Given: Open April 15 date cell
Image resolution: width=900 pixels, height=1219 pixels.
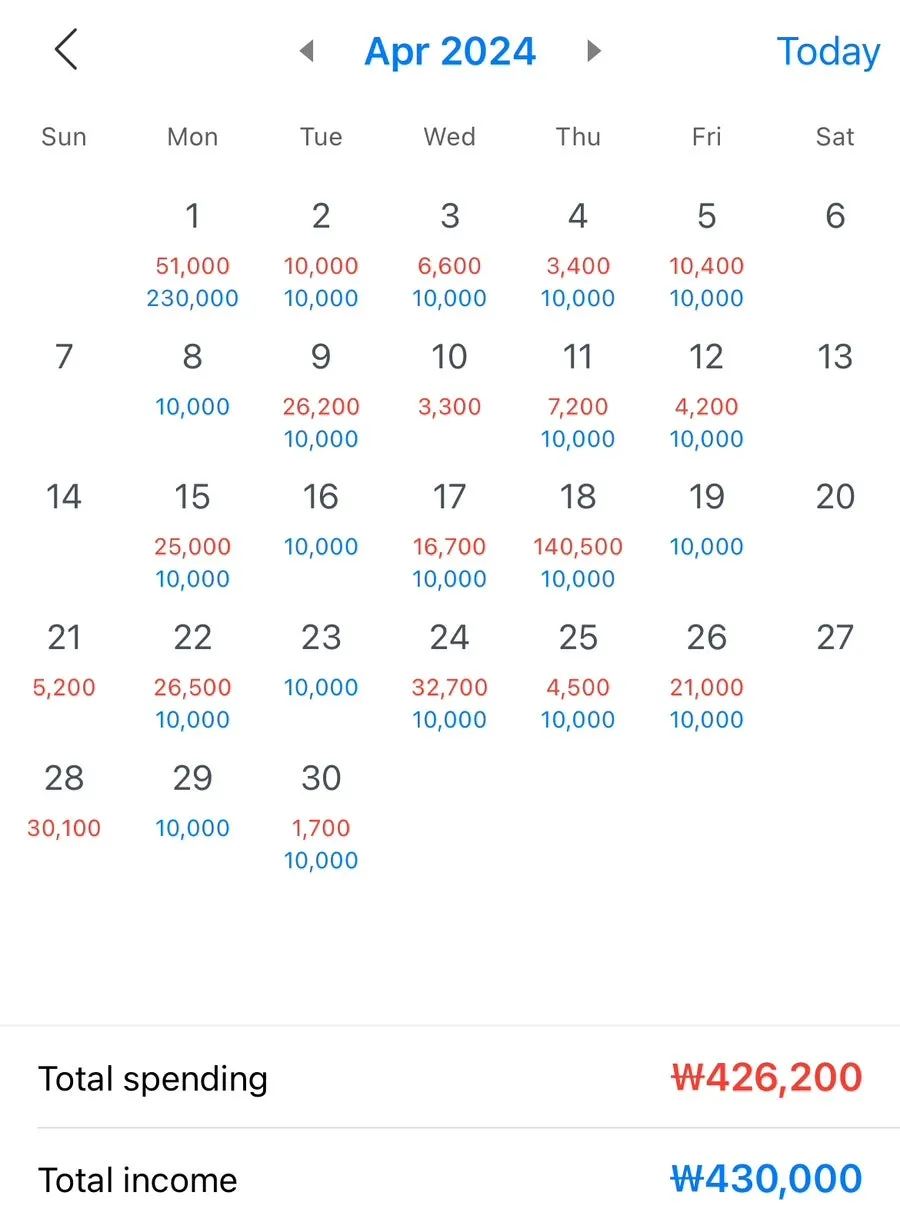Looking at the screenshot, I should (x=192, y=532).
